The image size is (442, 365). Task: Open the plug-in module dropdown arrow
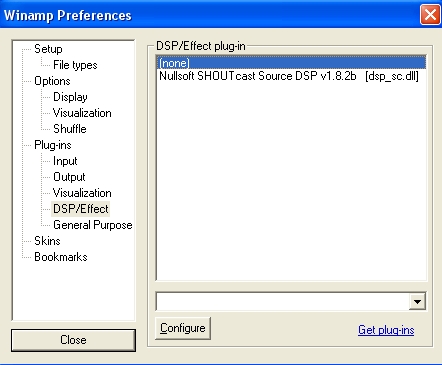(x=417, y=302)
